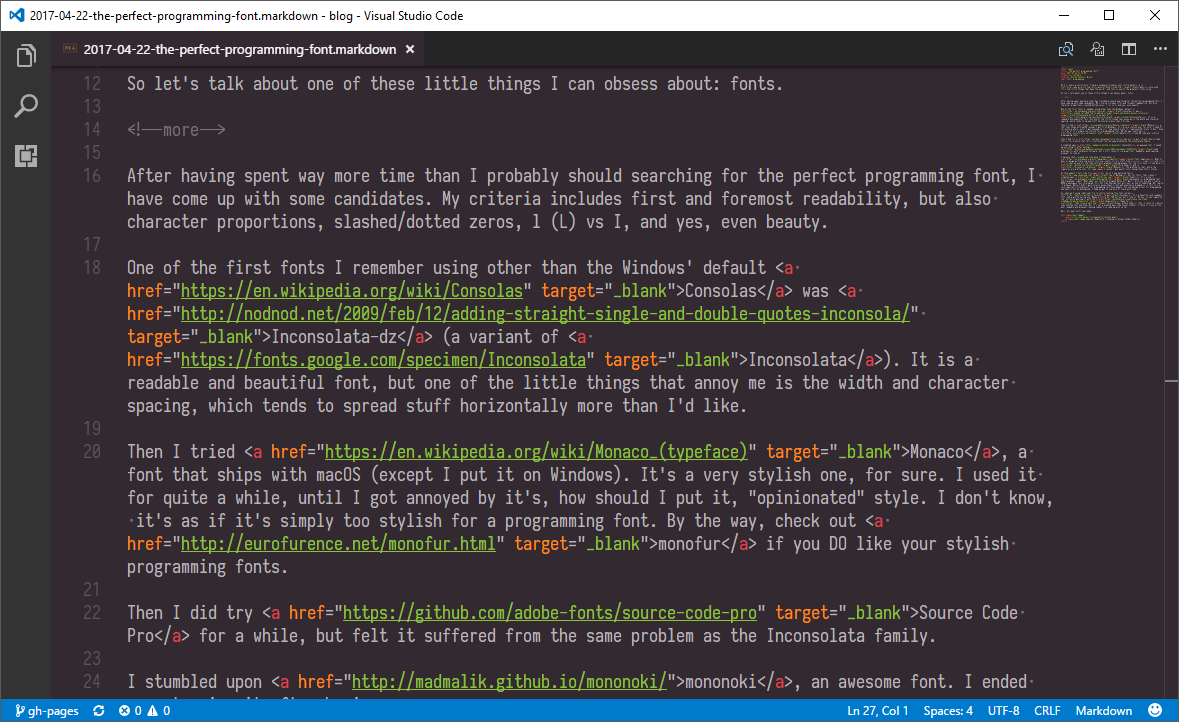Switch branch via gh-pages in status bar
This screenshot has height=722, width=1179.
[x=49, y=711]
